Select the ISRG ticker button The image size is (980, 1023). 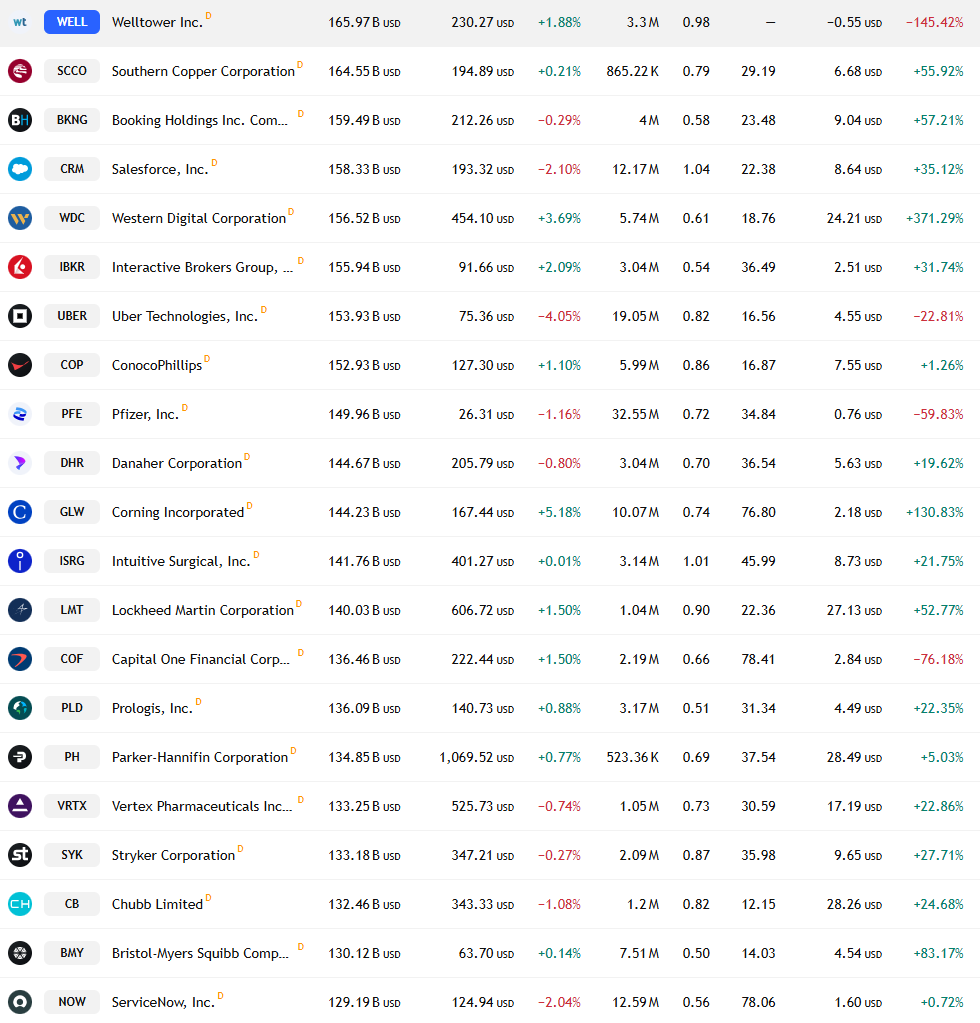click(72, 561)
